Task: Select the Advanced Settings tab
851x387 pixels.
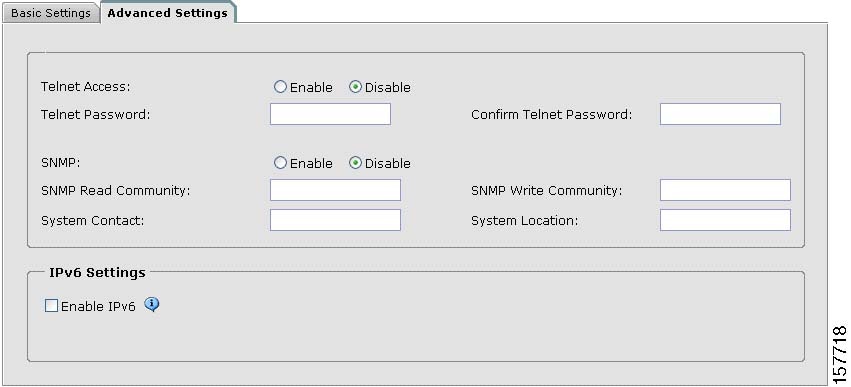Action: (x=168, y=13)
